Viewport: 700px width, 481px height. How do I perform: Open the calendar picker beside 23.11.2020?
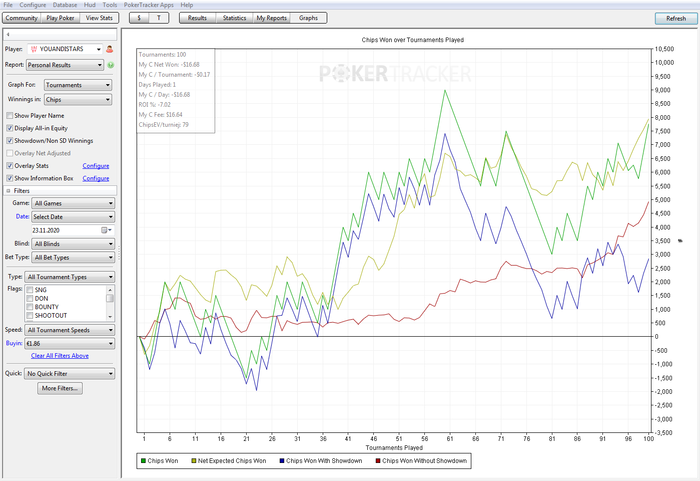(105, 230)
